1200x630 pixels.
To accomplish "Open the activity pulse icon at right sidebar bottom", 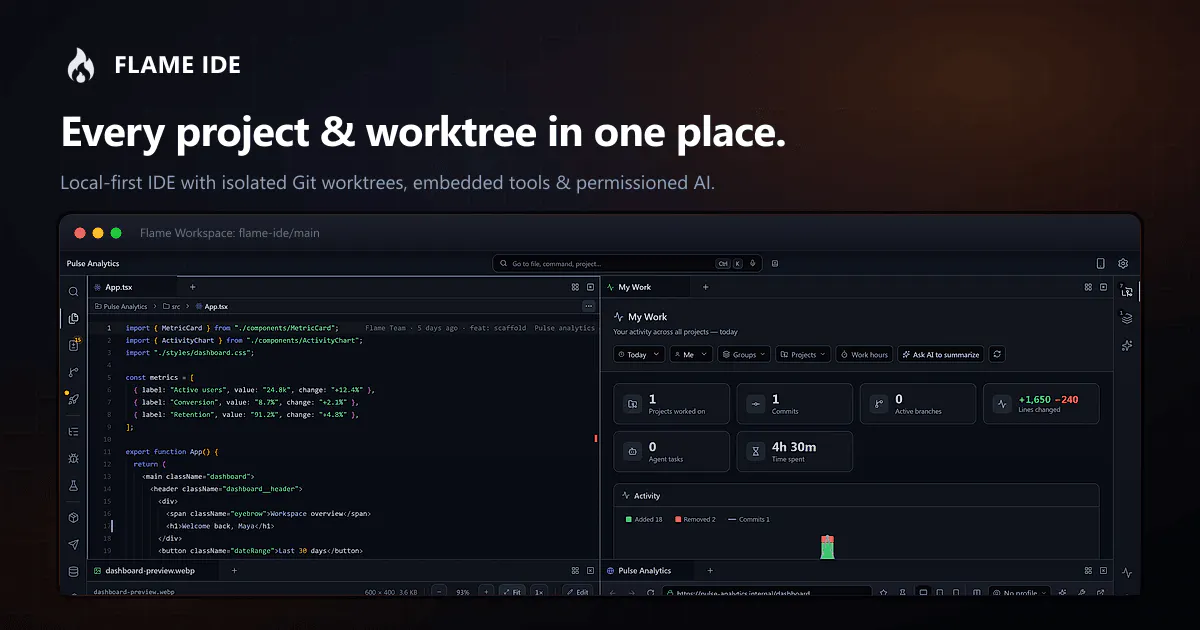I will 1127,573.
